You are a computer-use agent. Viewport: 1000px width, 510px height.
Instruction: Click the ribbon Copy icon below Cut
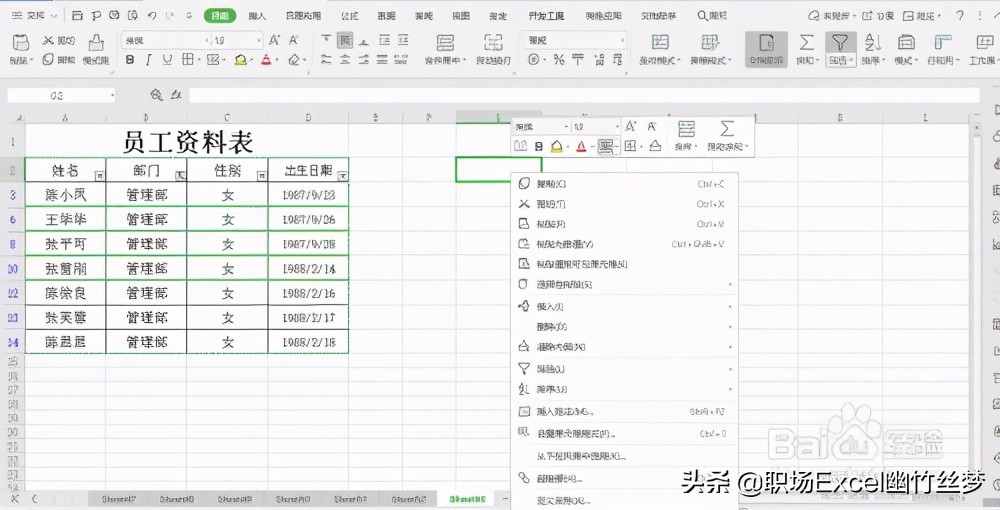pyautogui.click(x=48, y=59)
